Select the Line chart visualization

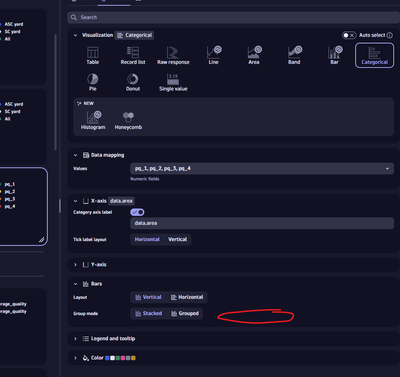point(214,55)
